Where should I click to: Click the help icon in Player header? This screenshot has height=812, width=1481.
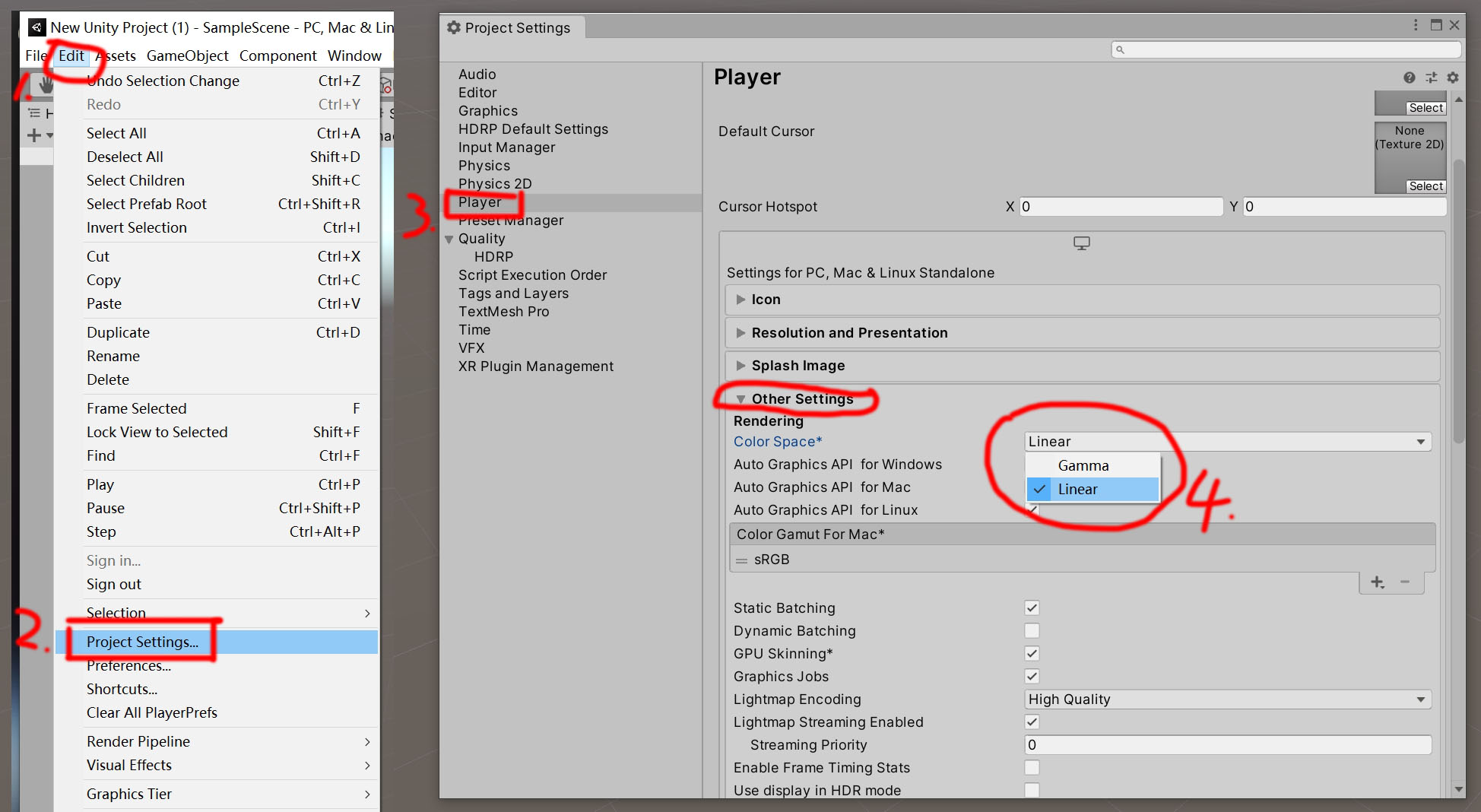1409,78
